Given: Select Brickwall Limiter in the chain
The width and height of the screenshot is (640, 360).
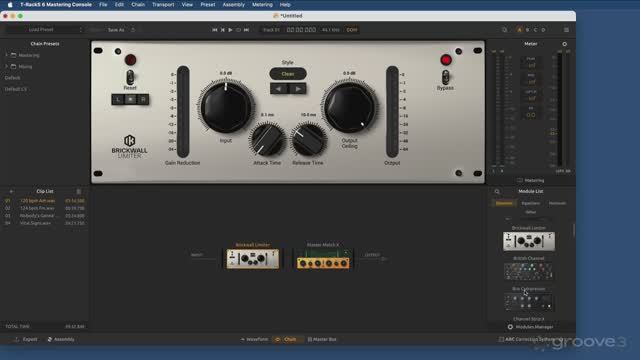Looking at the screenshot, I should pyautogui.click(x=253, y=259).
